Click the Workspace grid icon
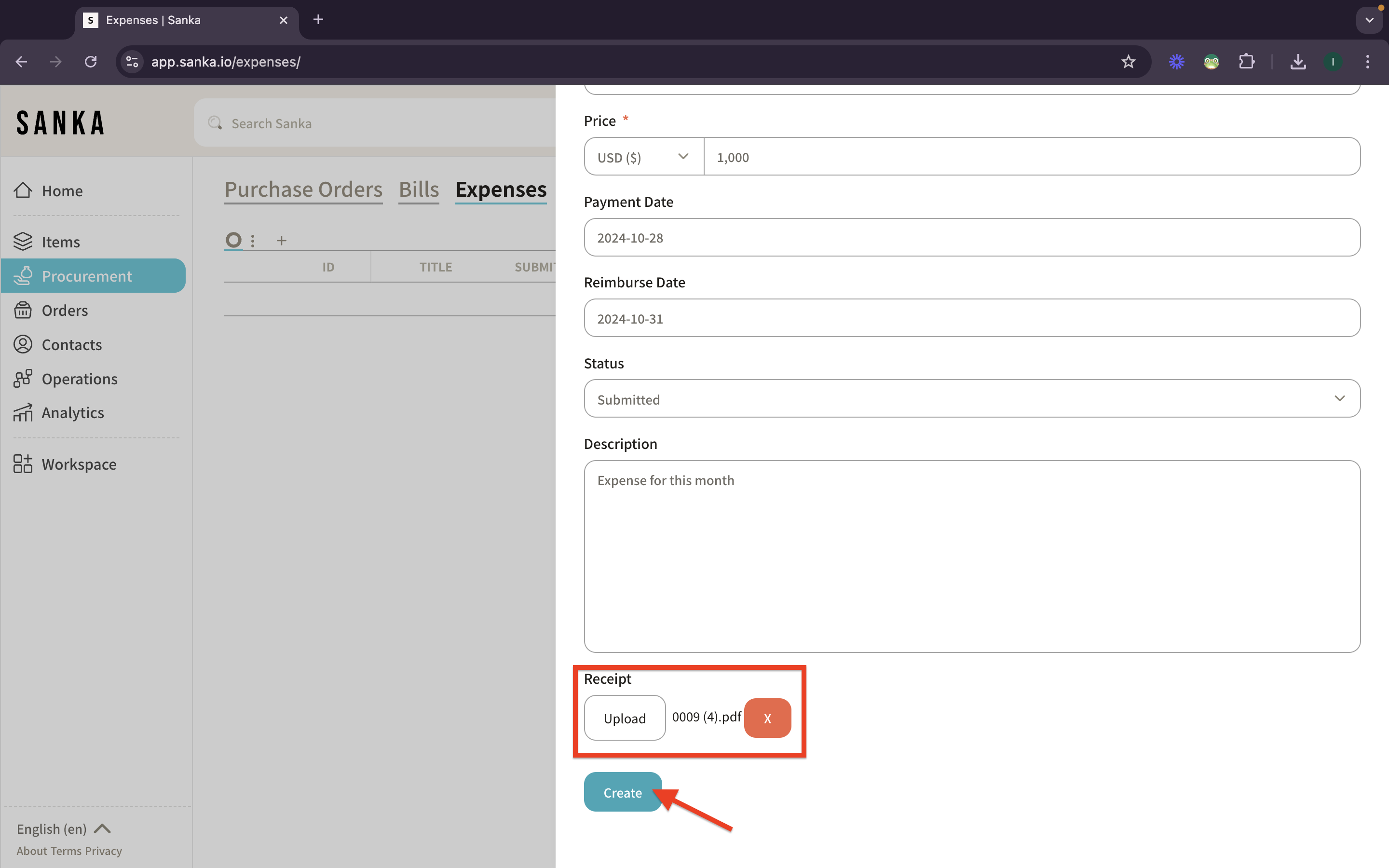 23,464
